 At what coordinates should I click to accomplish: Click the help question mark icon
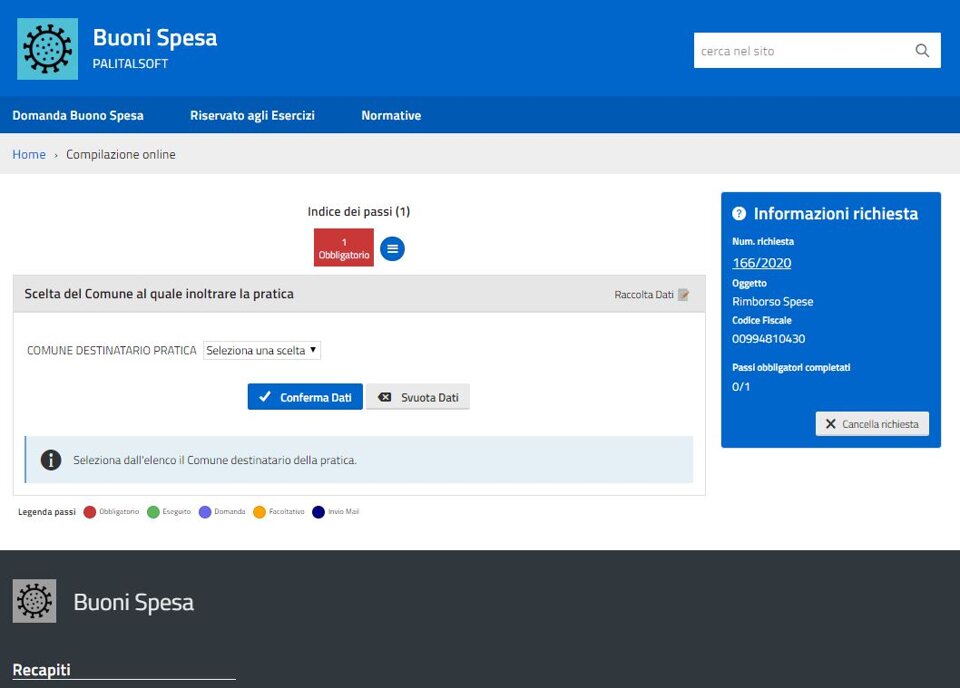[x=739, y=214]
